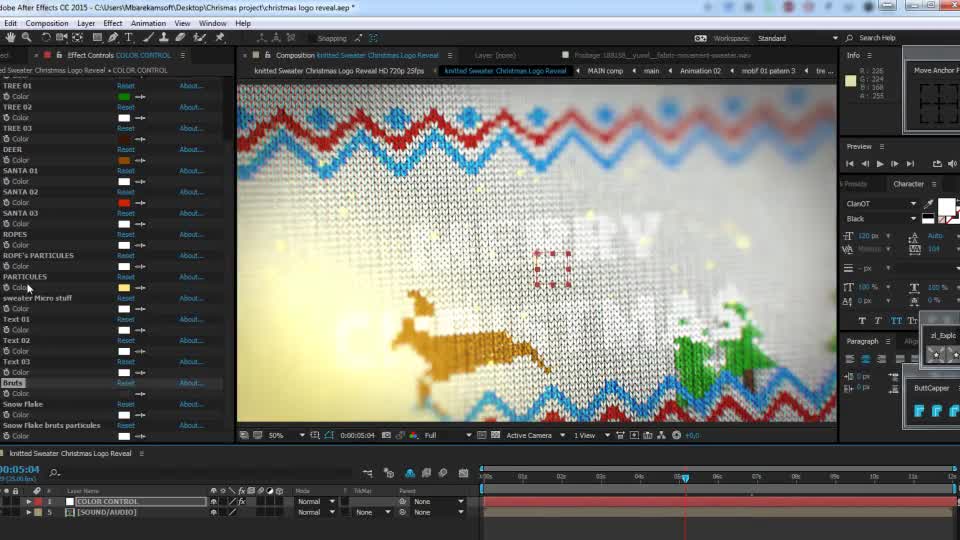Open the Animation menu
Image resolution: width=960 pixels, height=540 pixels.
click(148, 23)
